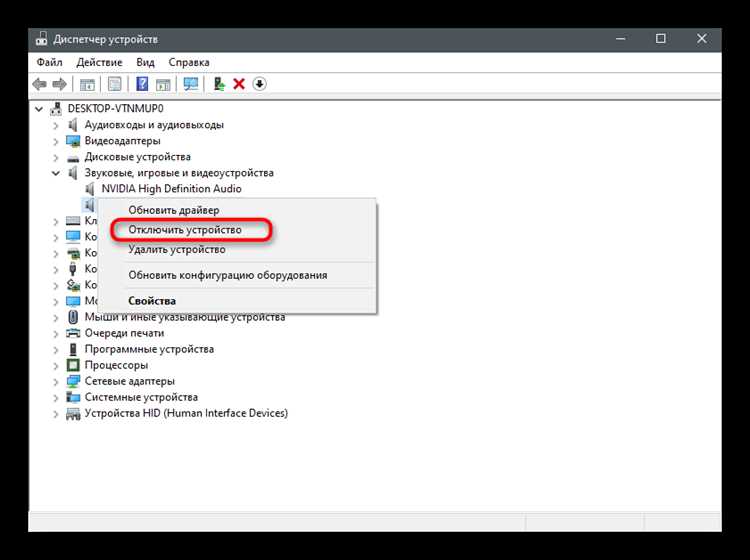Expand the Устройства HID node
The image size is (750, 560).
pyautogui.click(x=56, y=414)
